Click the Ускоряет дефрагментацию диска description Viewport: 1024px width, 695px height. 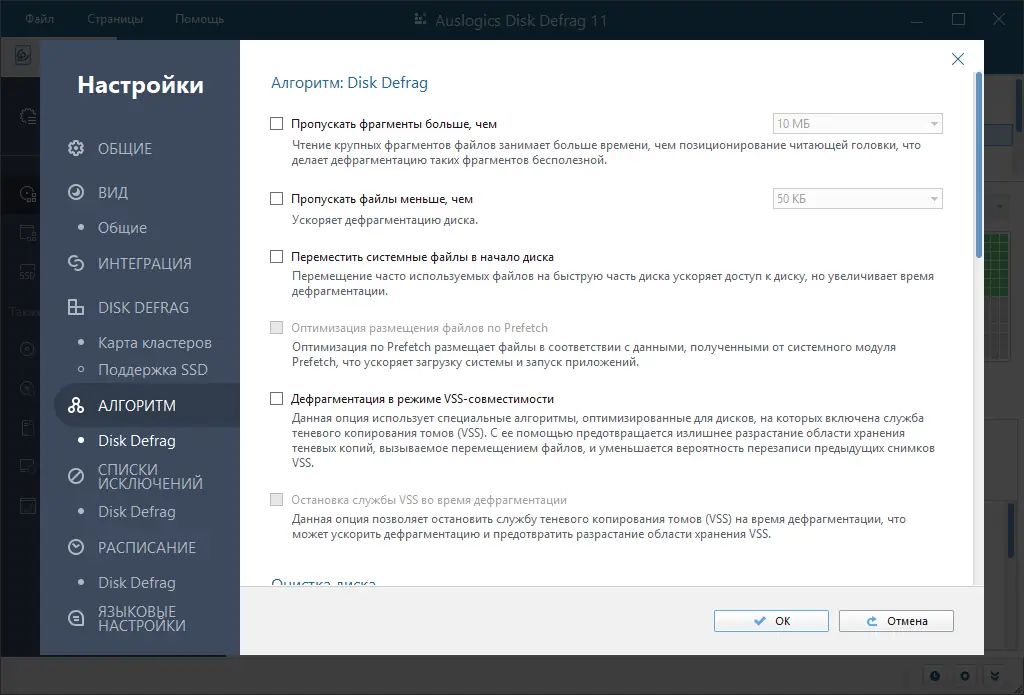click(385, 220)
